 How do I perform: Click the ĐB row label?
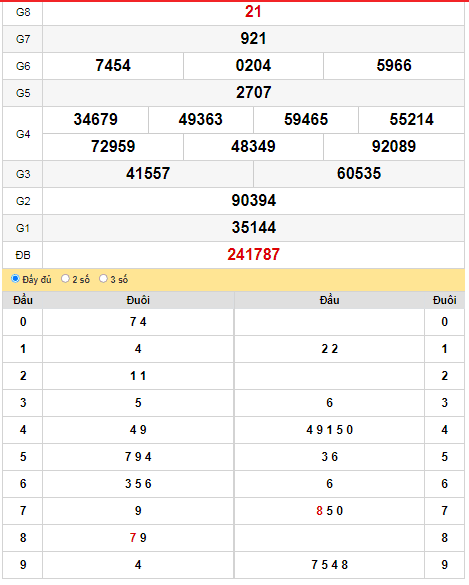23,256
